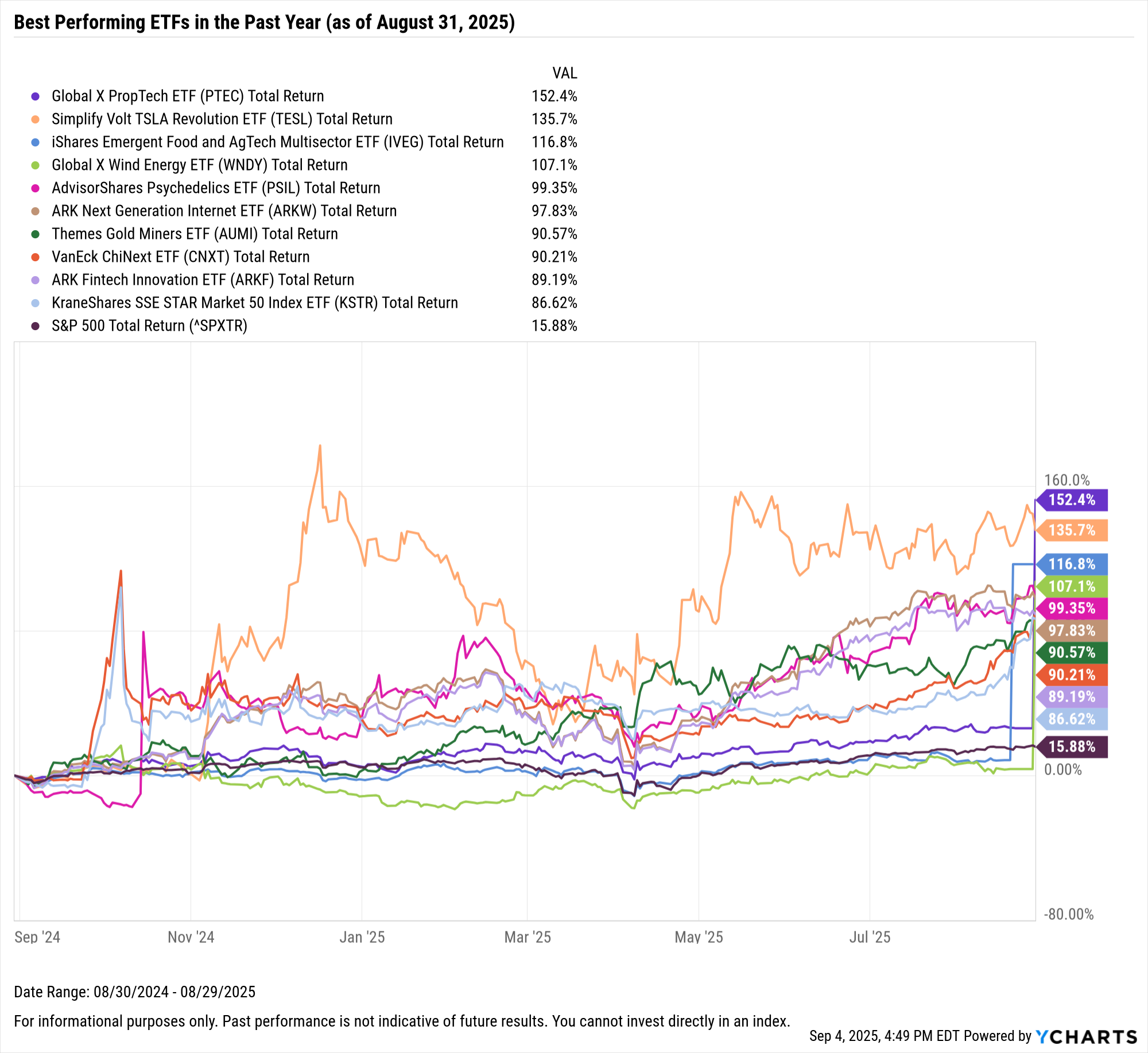Click the orange TESL legend dot
Image resolution: width=1148 pixels, height=1053 pixels.
[x=35, y=119]
